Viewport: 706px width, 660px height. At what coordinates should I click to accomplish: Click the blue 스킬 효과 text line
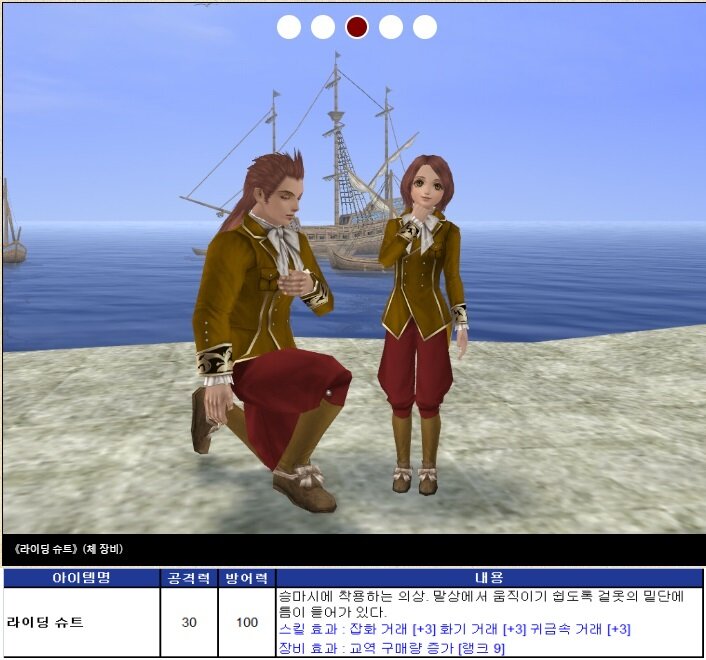tap(454, 629)
